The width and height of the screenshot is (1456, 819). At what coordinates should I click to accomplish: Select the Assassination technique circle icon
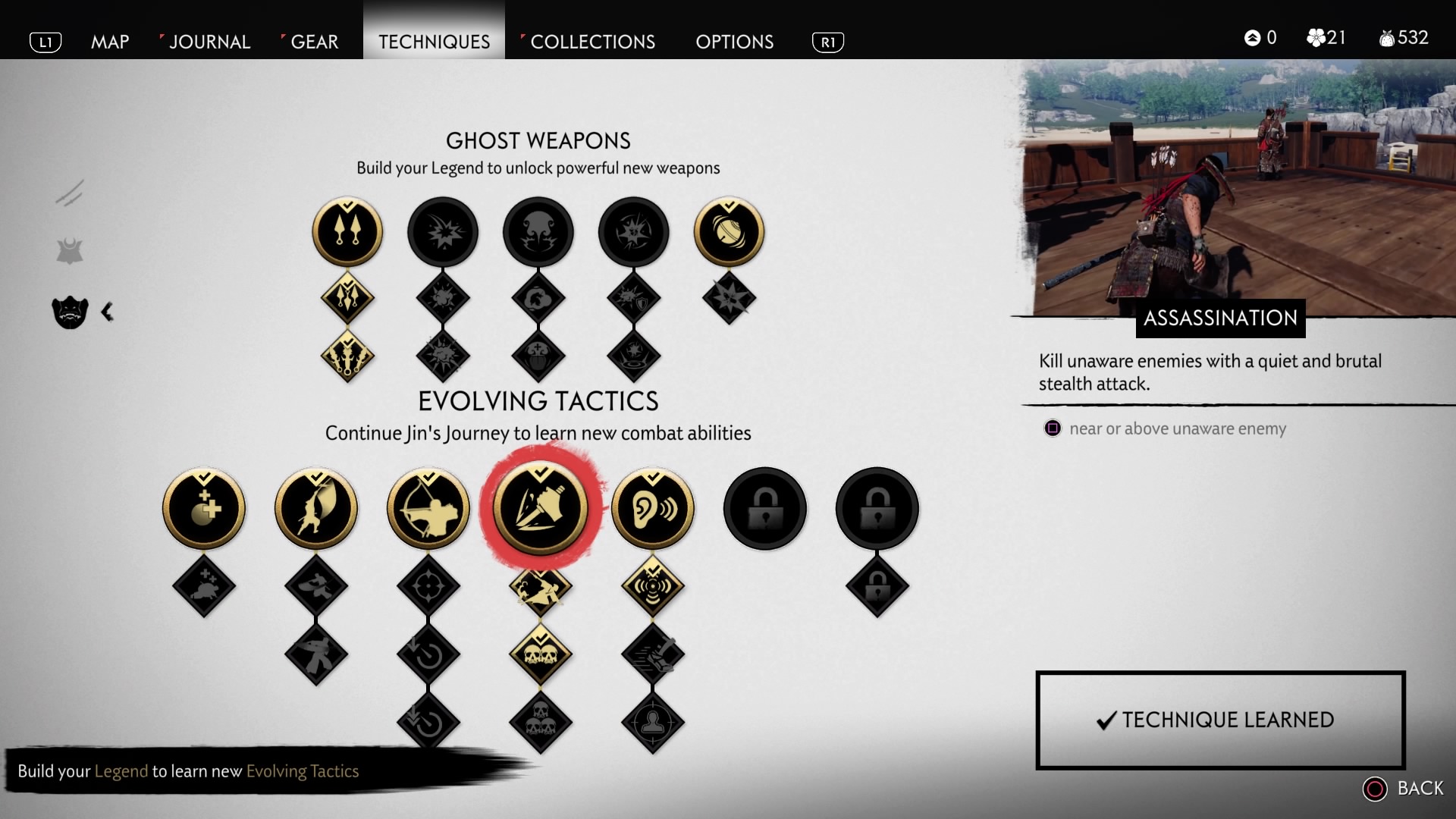click(540, 509)
